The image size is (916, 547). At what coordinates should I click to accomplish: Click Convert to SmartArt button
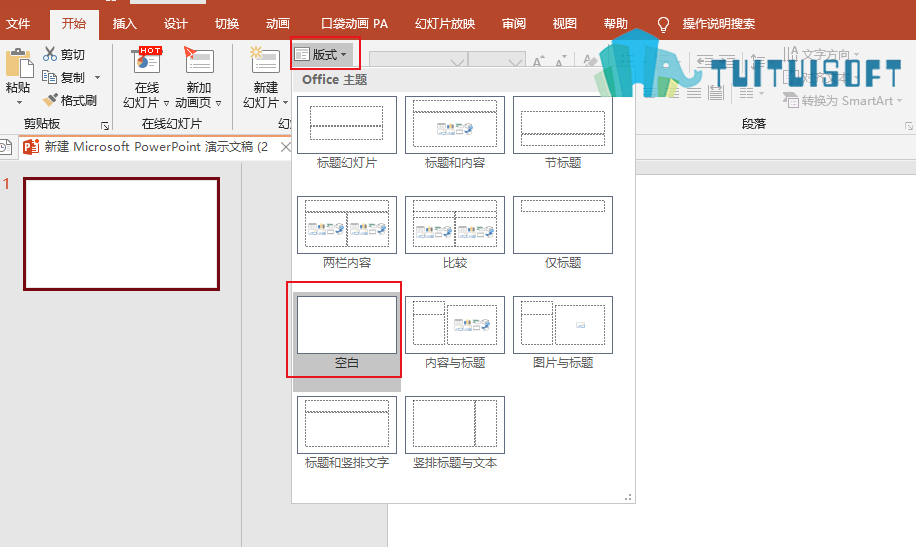[842, 101]
